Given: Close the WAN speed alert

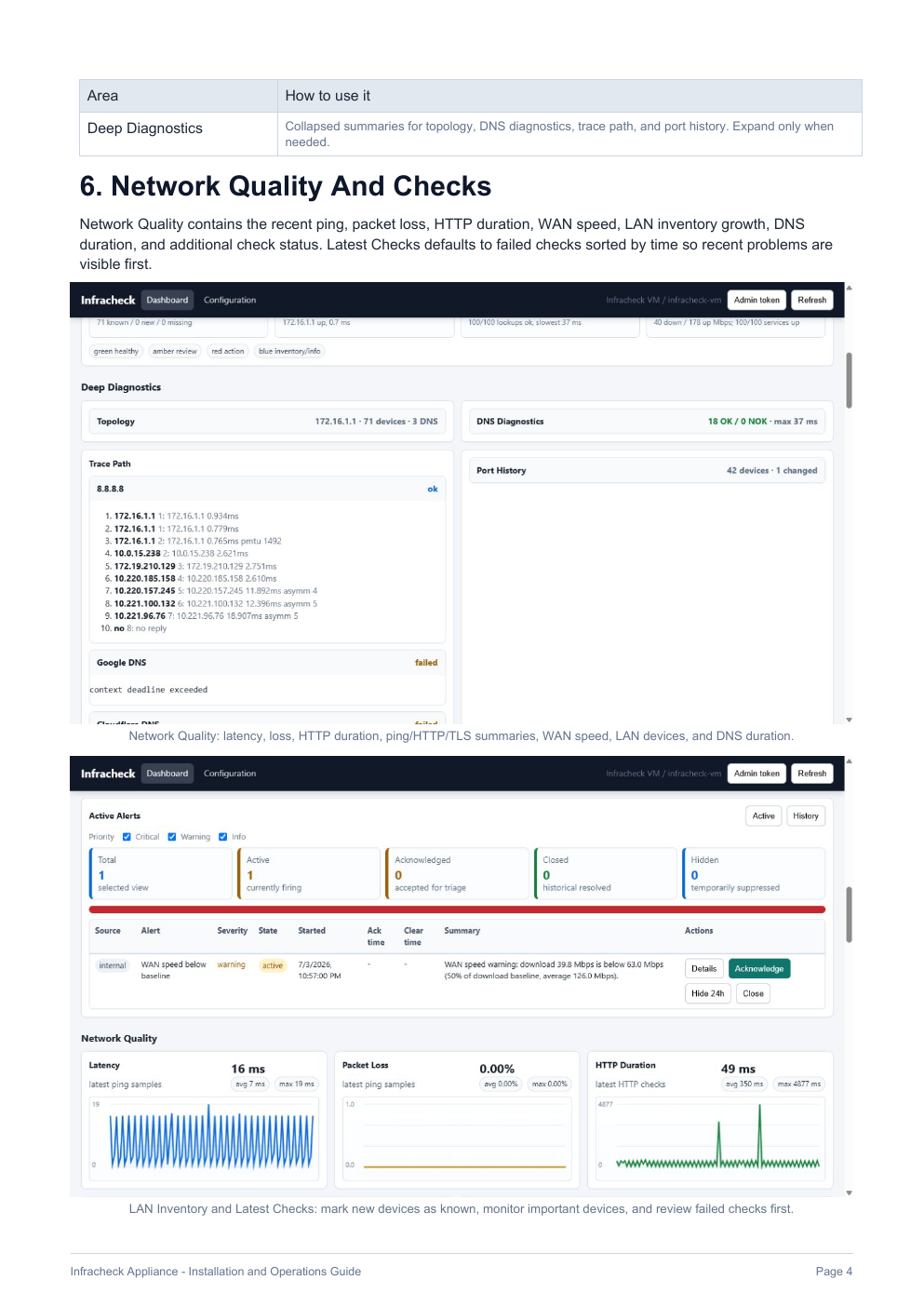Looking at the screenshot, I should click(754, 993).
